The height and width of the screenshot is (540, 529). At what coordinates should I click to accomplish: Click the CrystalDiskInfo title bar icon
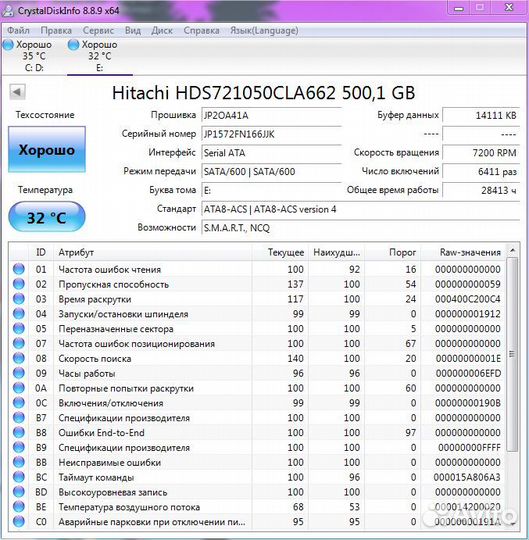pyautogui.click(x=8, y=10)
